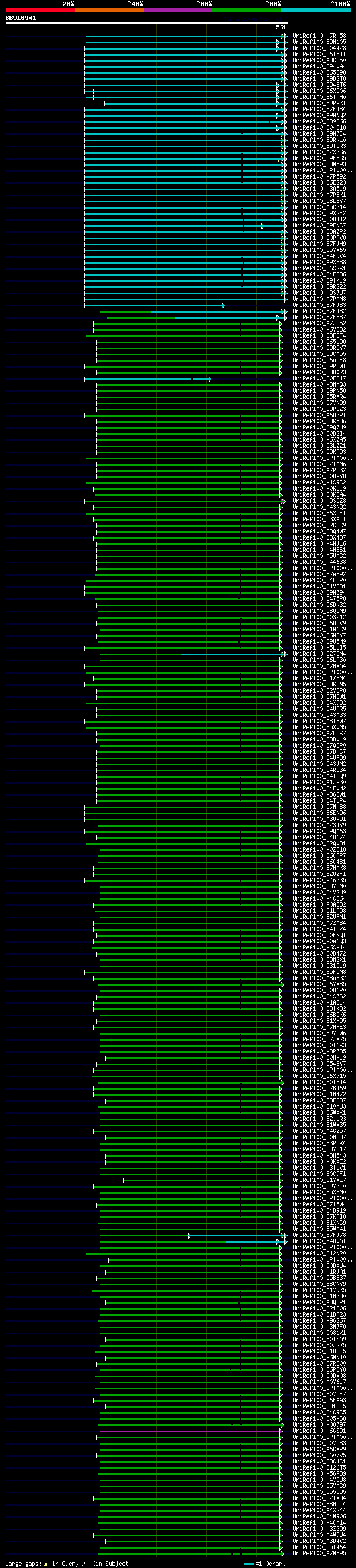The image size is (356, 1568).
Task: Pick hit UniRef100_B7FJ78
Action: coord(319,1235)
